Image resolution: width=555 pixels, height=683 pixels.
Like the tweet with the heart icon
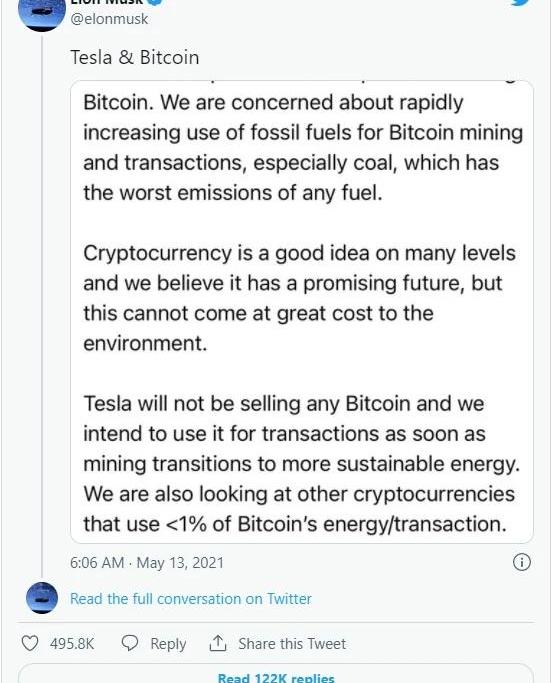point(30,643)
